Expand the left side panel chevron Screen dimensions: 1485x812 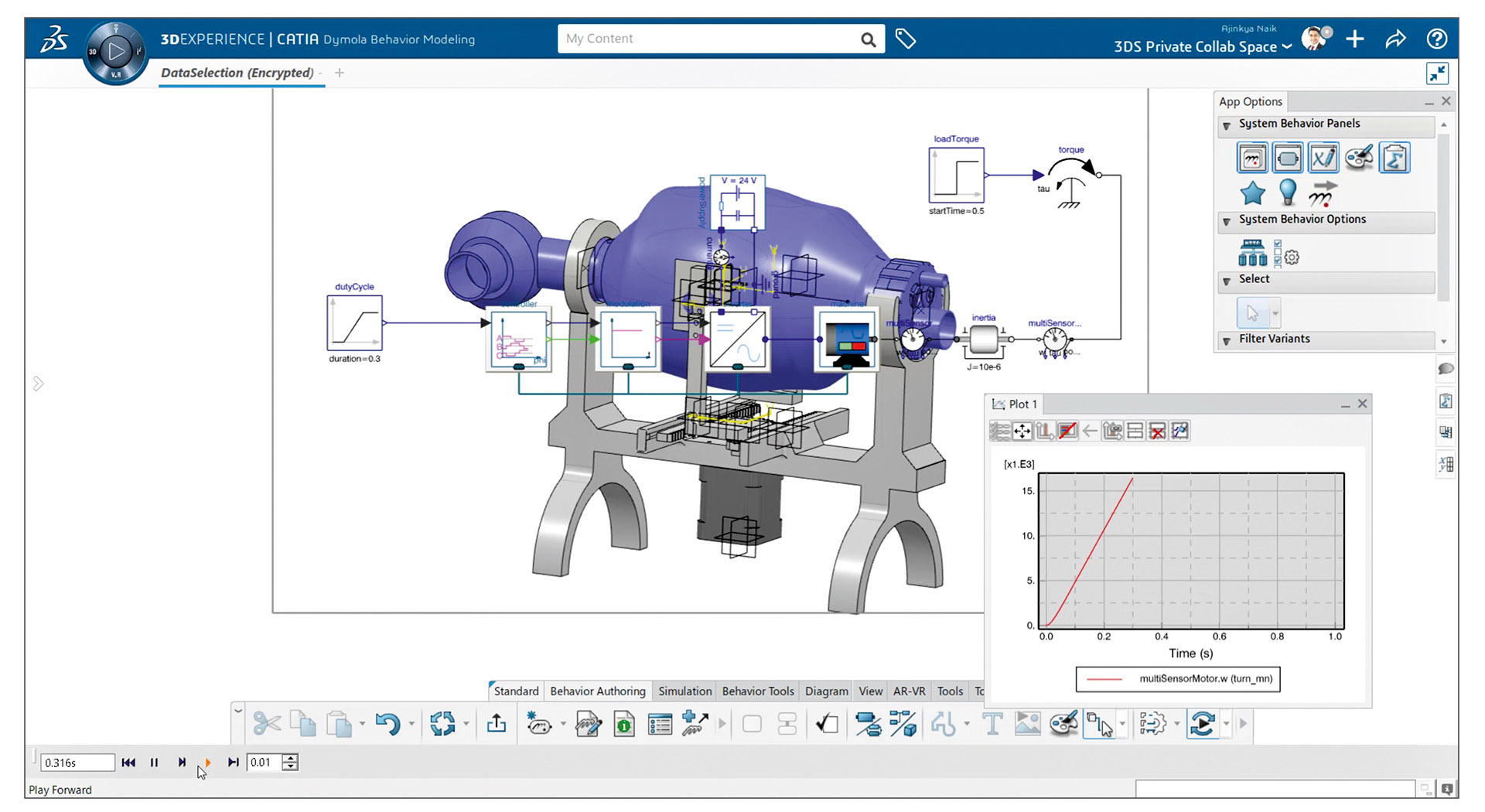pos(38,384)
